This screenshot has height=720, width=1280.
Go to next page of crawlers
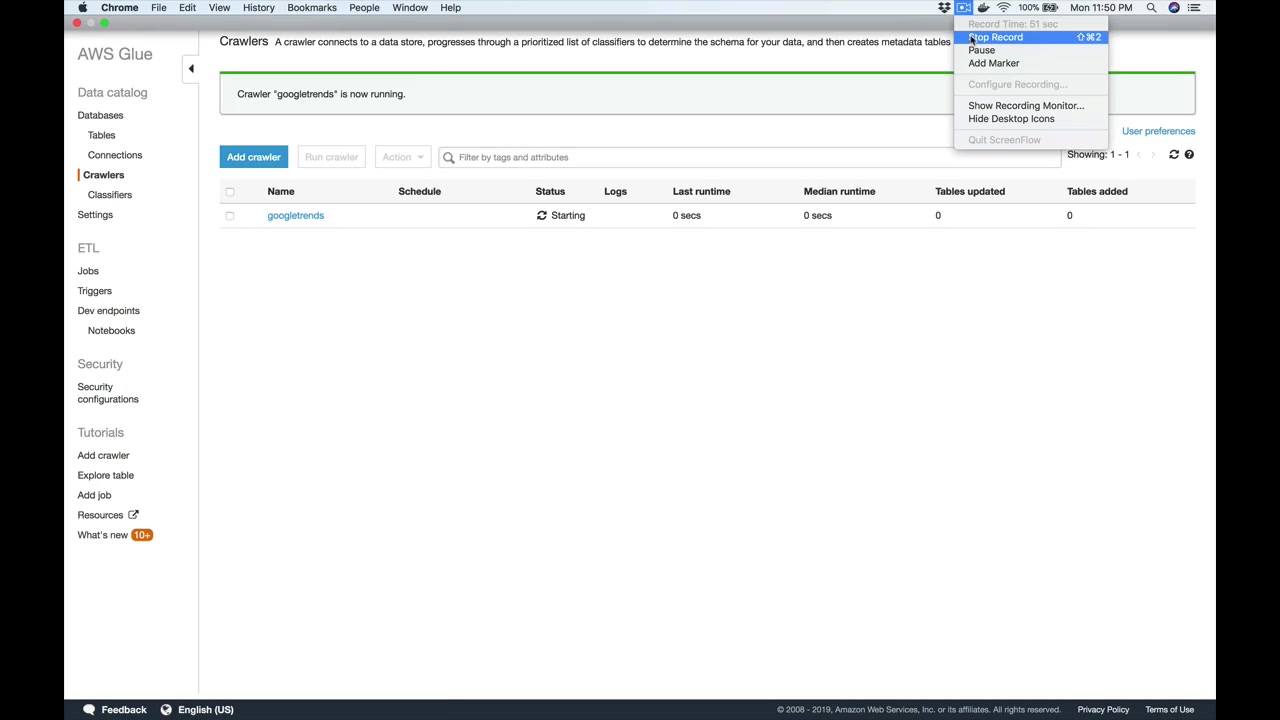click(1153, 155)
